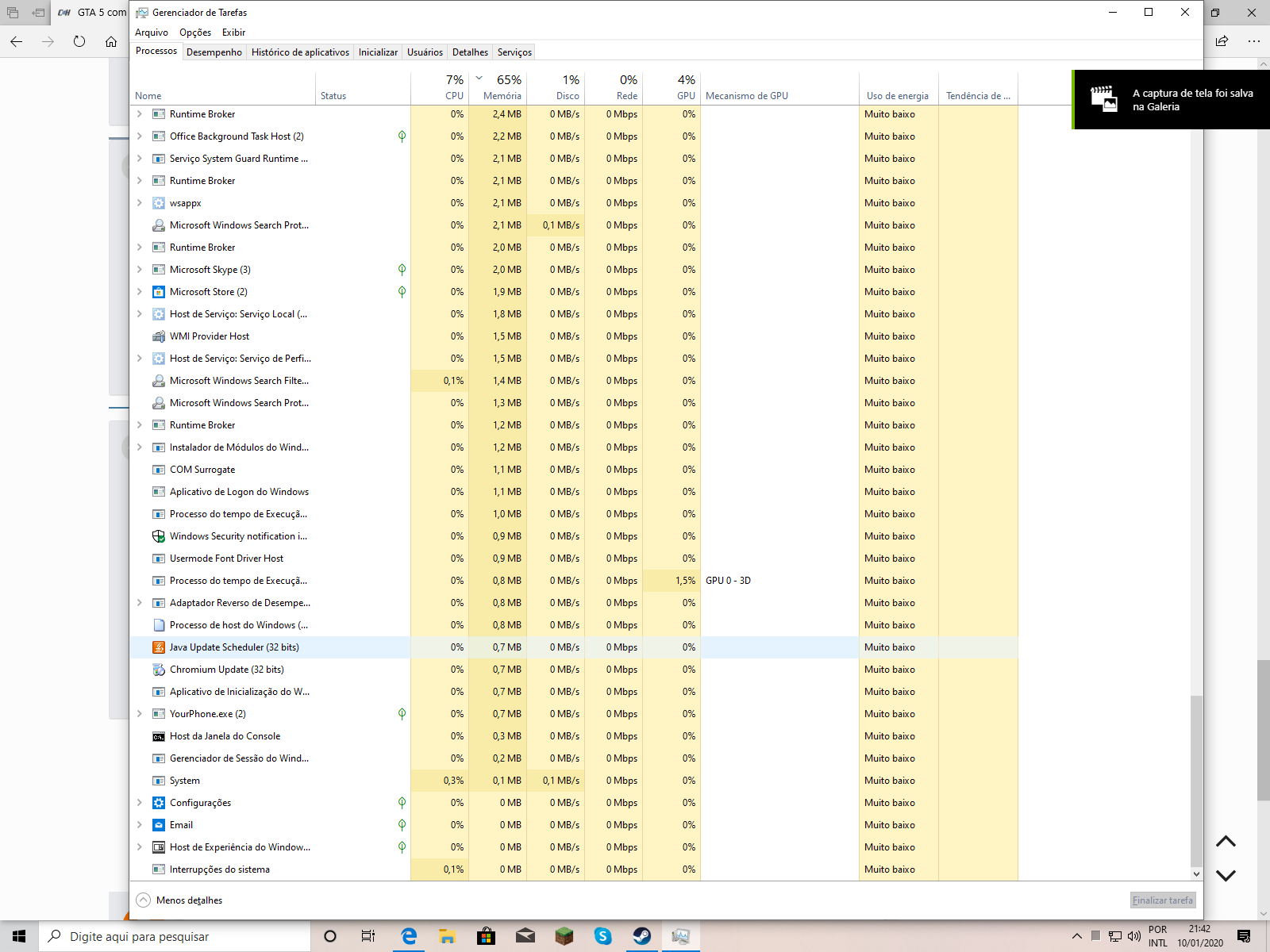Switch to the Desempenho tab

[214, 52]
